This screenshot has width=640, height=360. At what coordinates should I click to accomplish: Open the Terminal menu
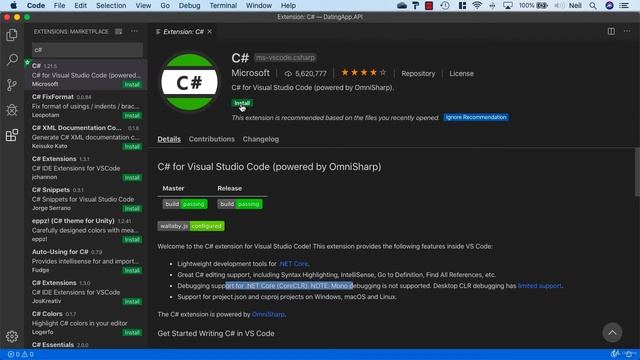coord(223,5)
